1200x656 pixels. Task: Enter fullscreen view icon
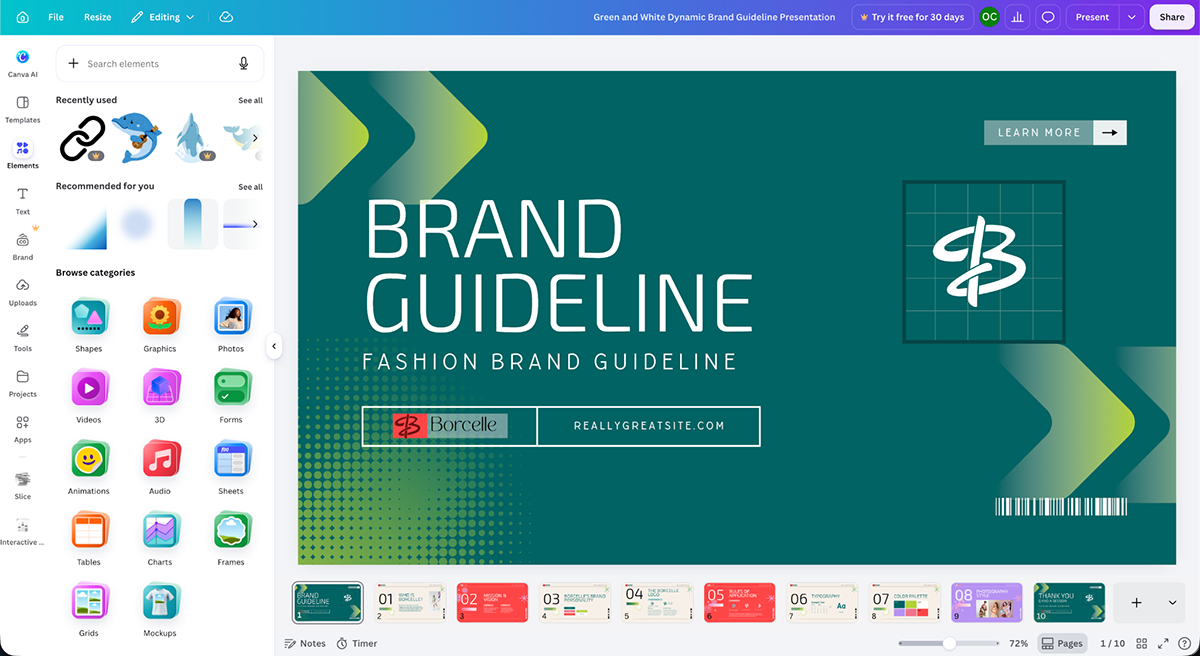(1163, 643)
